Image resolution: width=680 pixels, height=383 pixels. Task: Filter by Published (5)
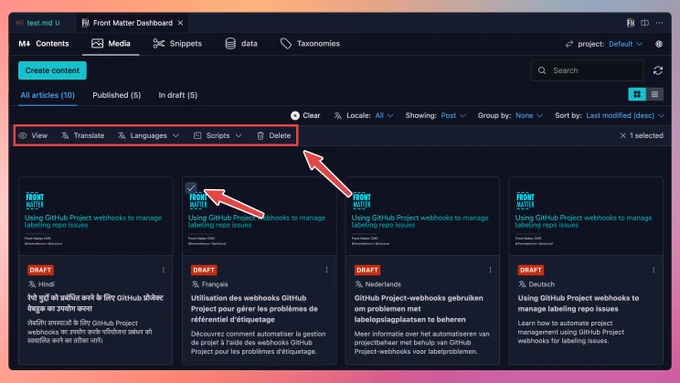[117, 95]
